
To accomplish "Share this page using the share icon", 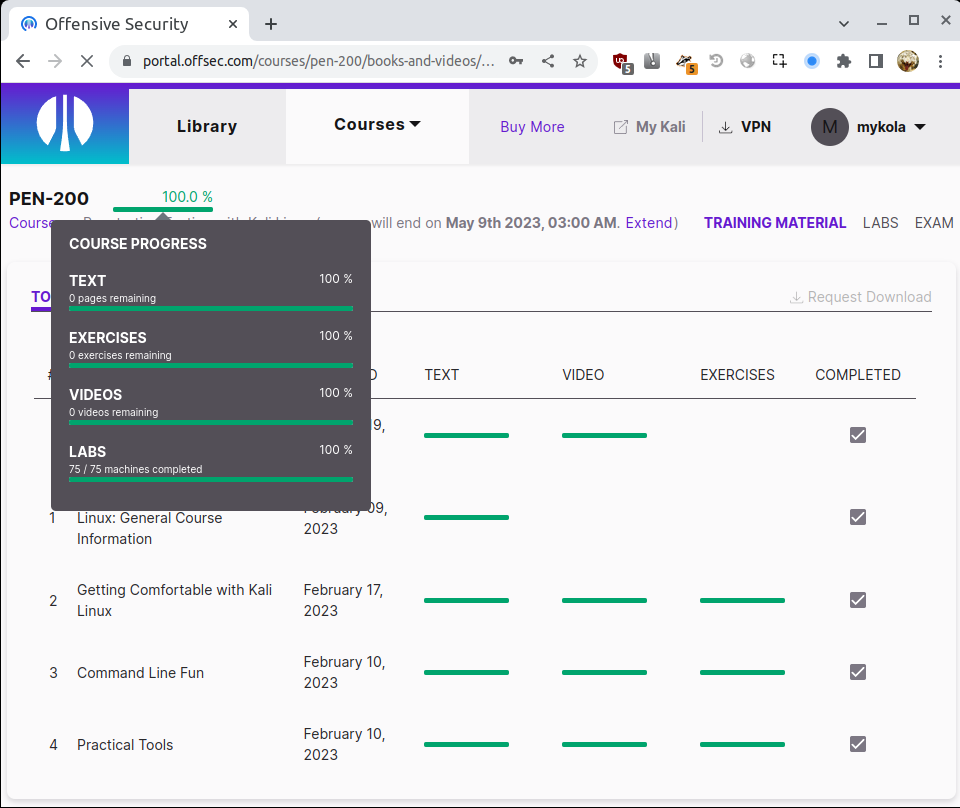I will (548, 61).
